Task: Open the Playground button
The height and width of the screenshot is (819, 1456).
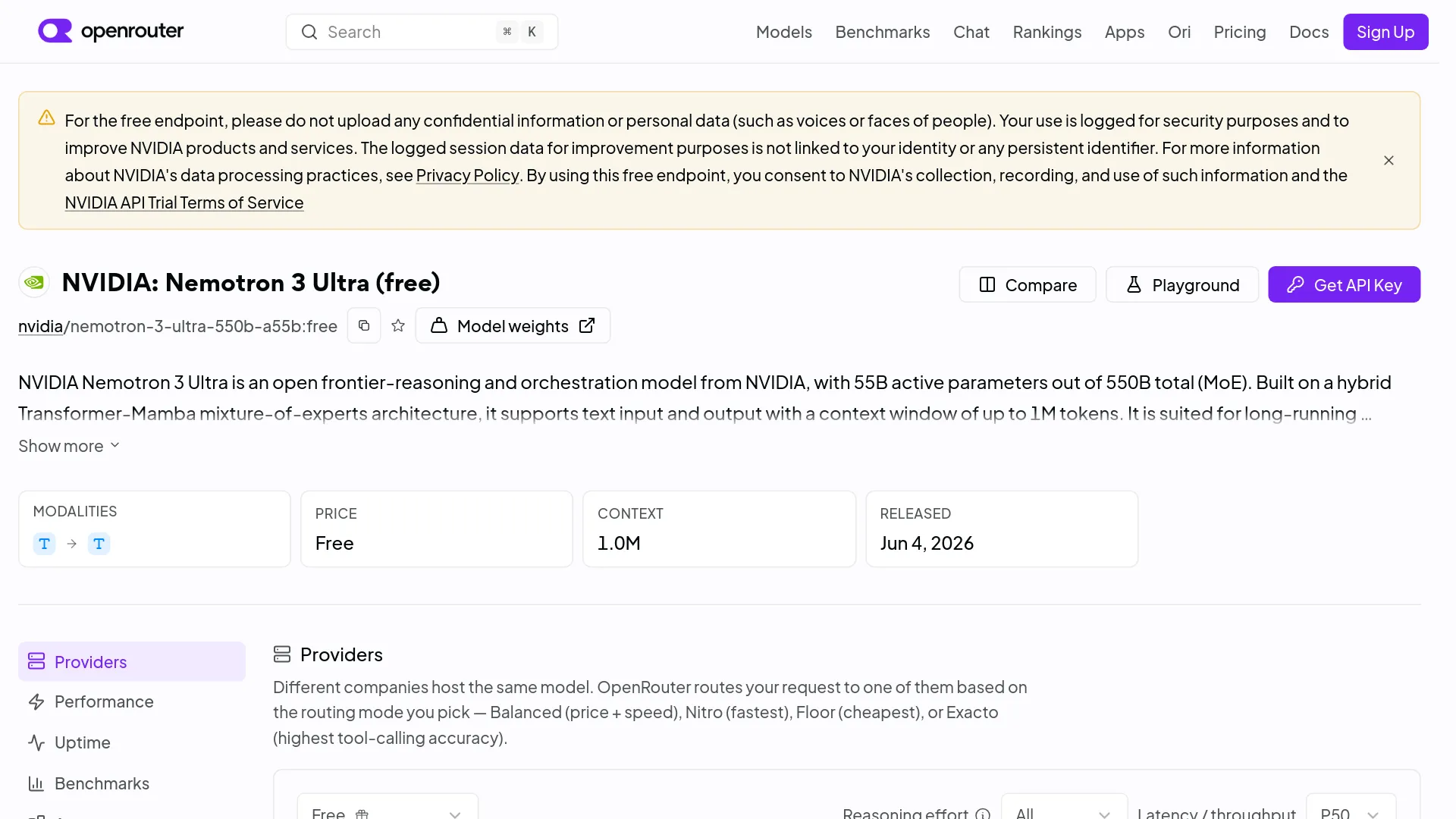Action: click(x=1182, y=284)
